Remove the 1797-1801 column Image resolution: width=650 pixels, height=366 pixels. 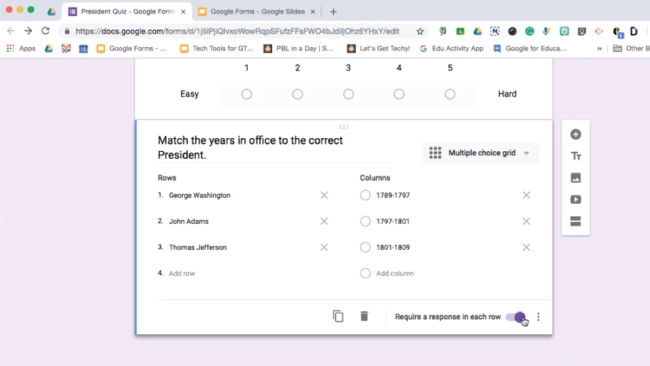(x=526, y=221)
